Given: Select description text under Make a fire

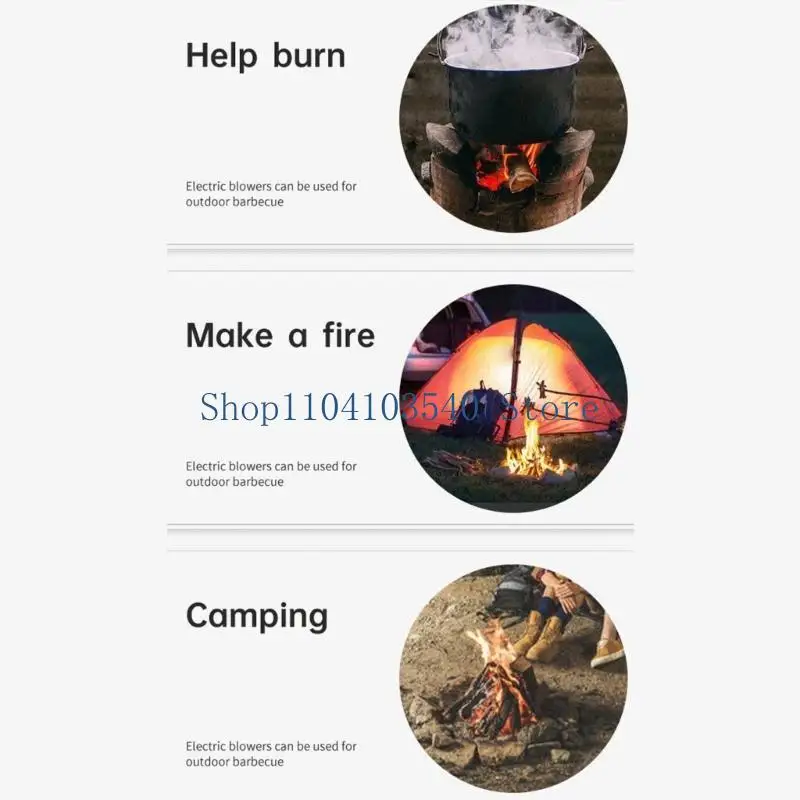Looking at the screenshot, I should coord(271,474).
